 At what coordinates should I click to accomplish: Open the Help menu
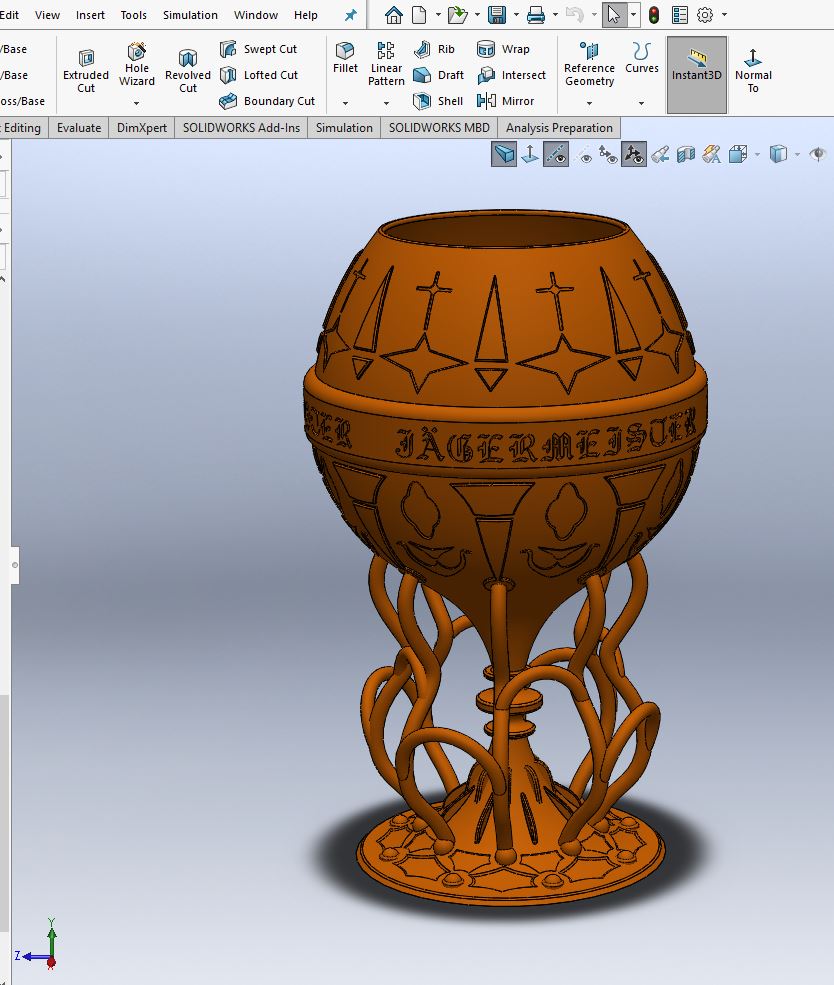click(306, 14)
